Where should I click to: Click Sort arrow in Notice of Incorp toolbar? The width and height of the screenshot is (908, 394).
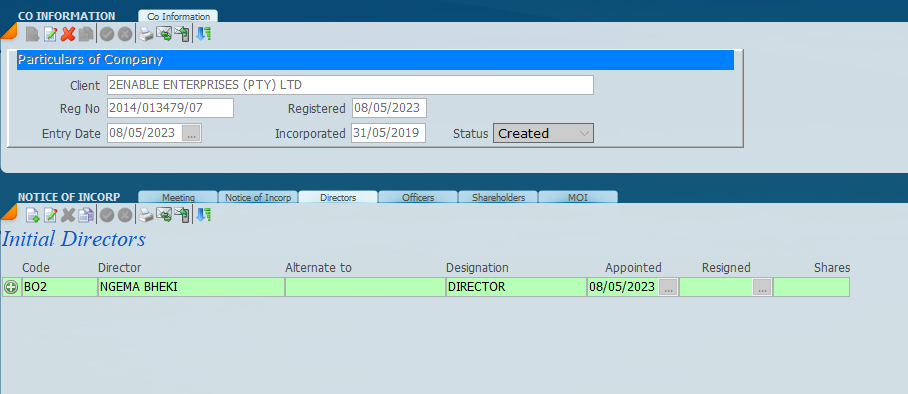pyautogui.click(x=203, y=215)
